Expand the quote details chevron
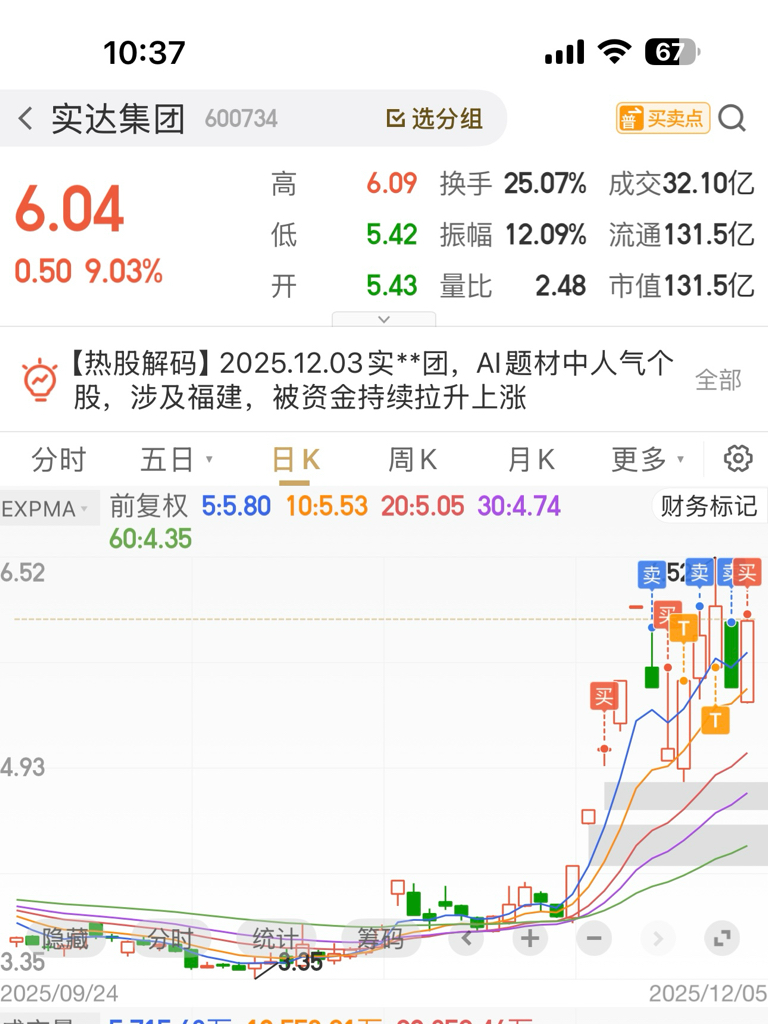This screenshot has width=768, height=1024. pos(384,319)
